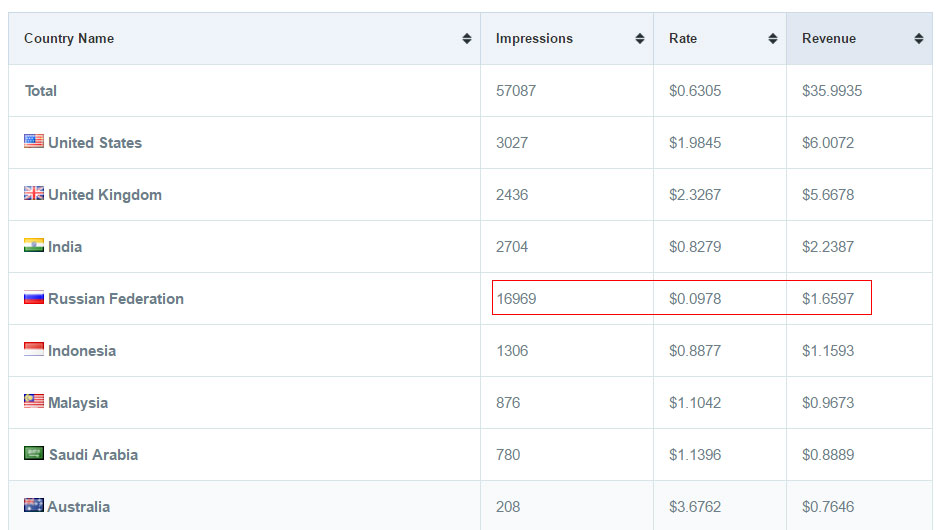
Task: Click Russian Federation impressions value 16969
Action: click(x=516, y=299)
